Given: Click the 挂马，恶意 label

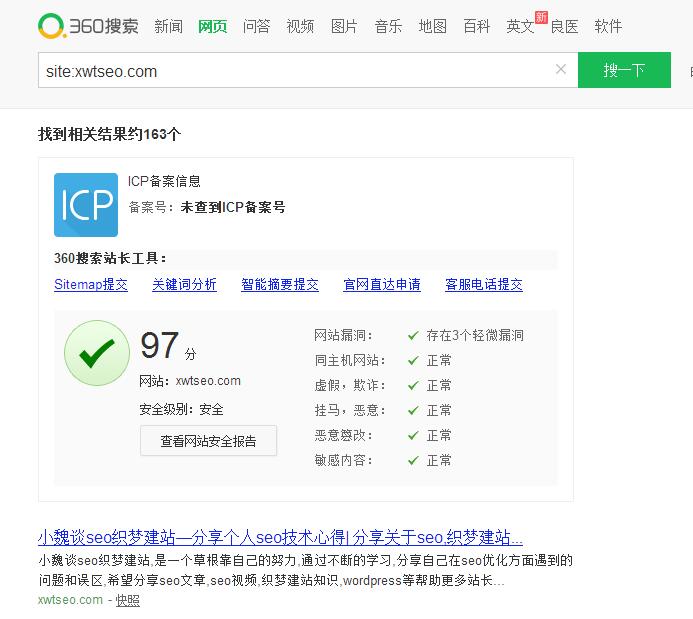Looking at the screenshot, I should [x=350, y=411].
